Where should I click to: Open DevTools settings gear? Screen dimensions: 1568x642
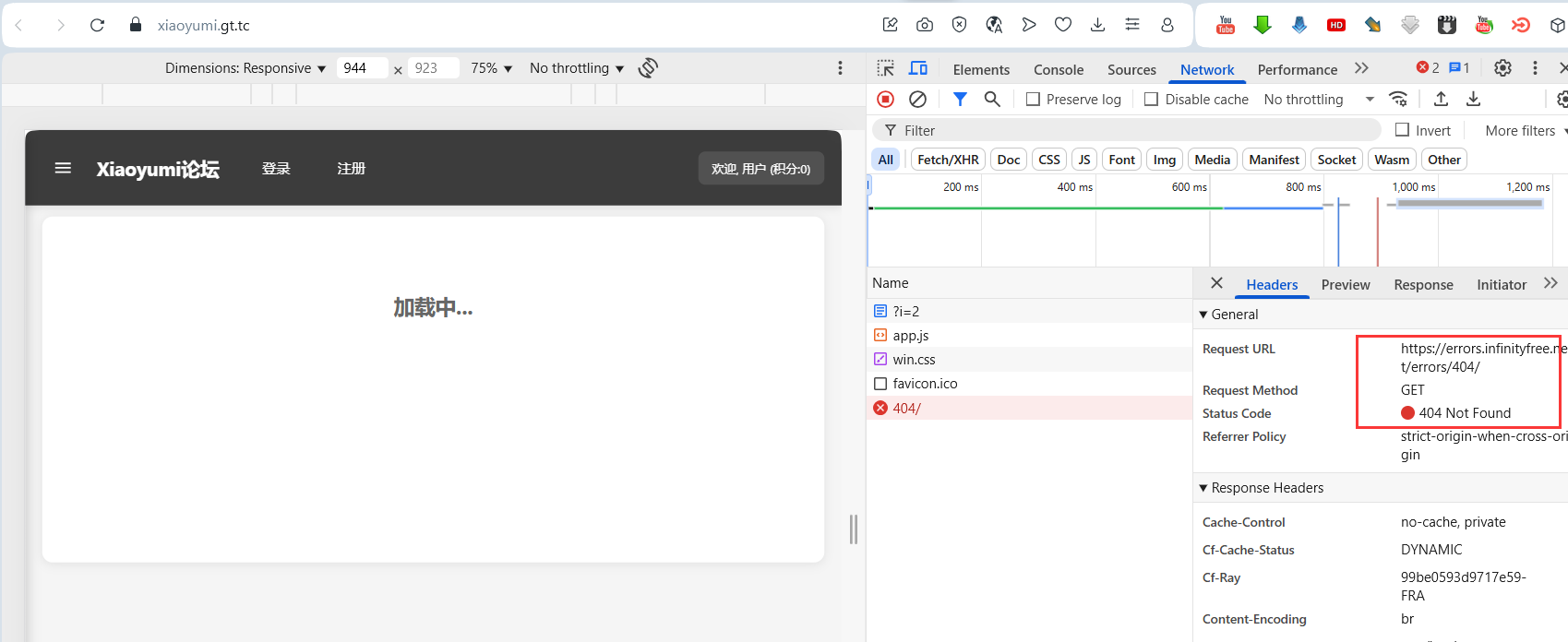pyautogui.click(x=1502, y=68)
